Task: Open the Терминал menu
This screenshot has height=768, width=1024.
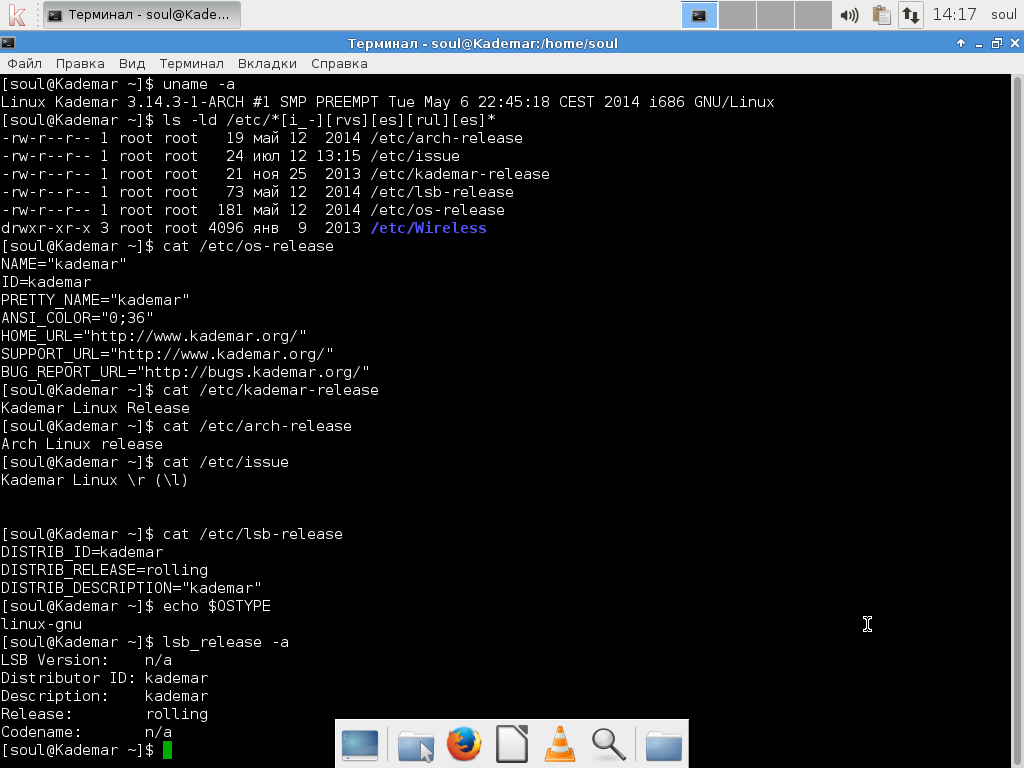Action: pos(191,63)
